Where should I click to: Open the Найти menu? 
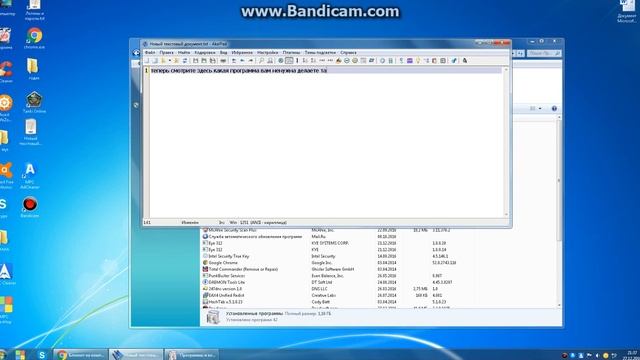click(184, 53)
